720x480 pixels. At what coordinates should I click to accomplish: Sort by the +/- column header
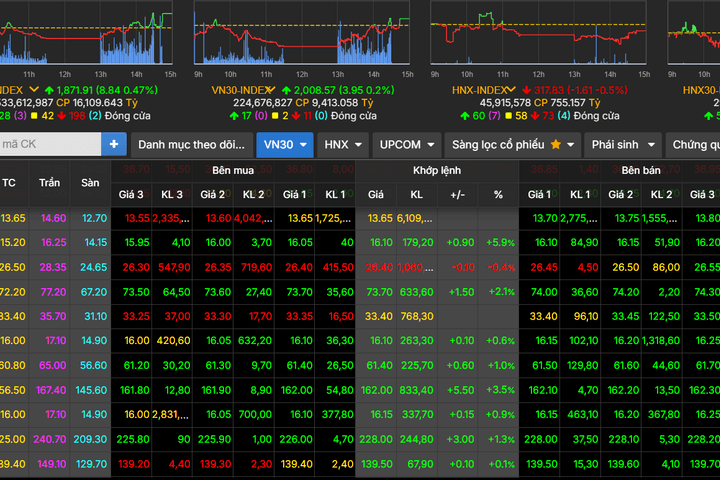[x=457, y=195]
